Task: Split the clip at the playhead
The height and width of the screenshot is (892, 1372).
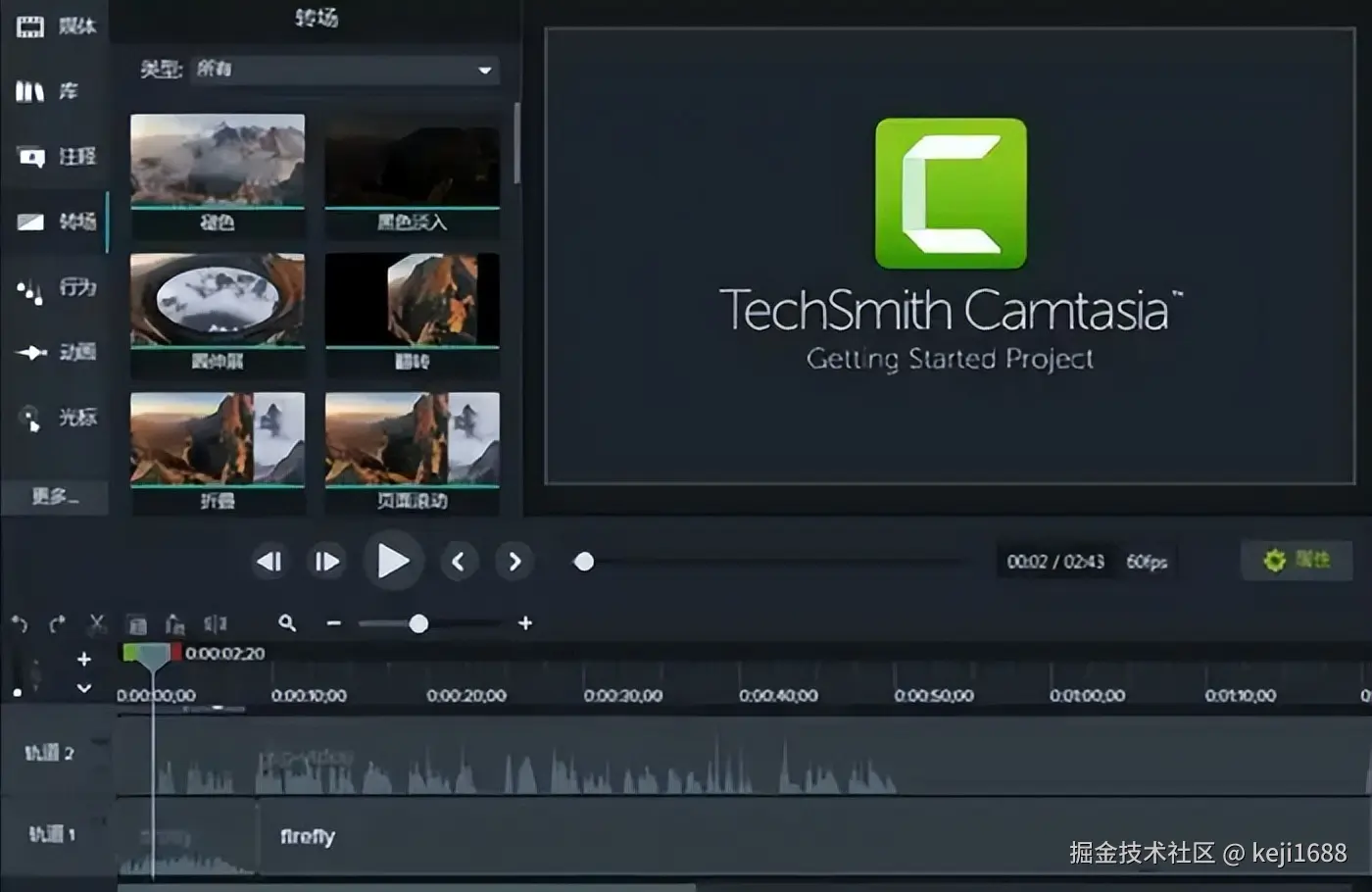Action: tap(216, 623)
